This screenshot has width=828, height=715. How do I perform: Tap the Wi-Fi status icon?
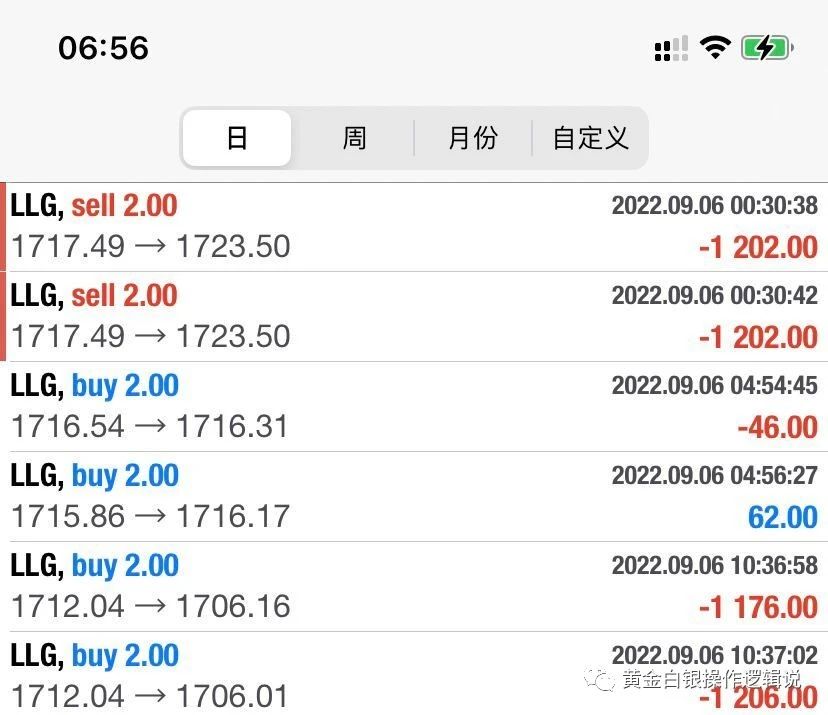tap(715, 48)
